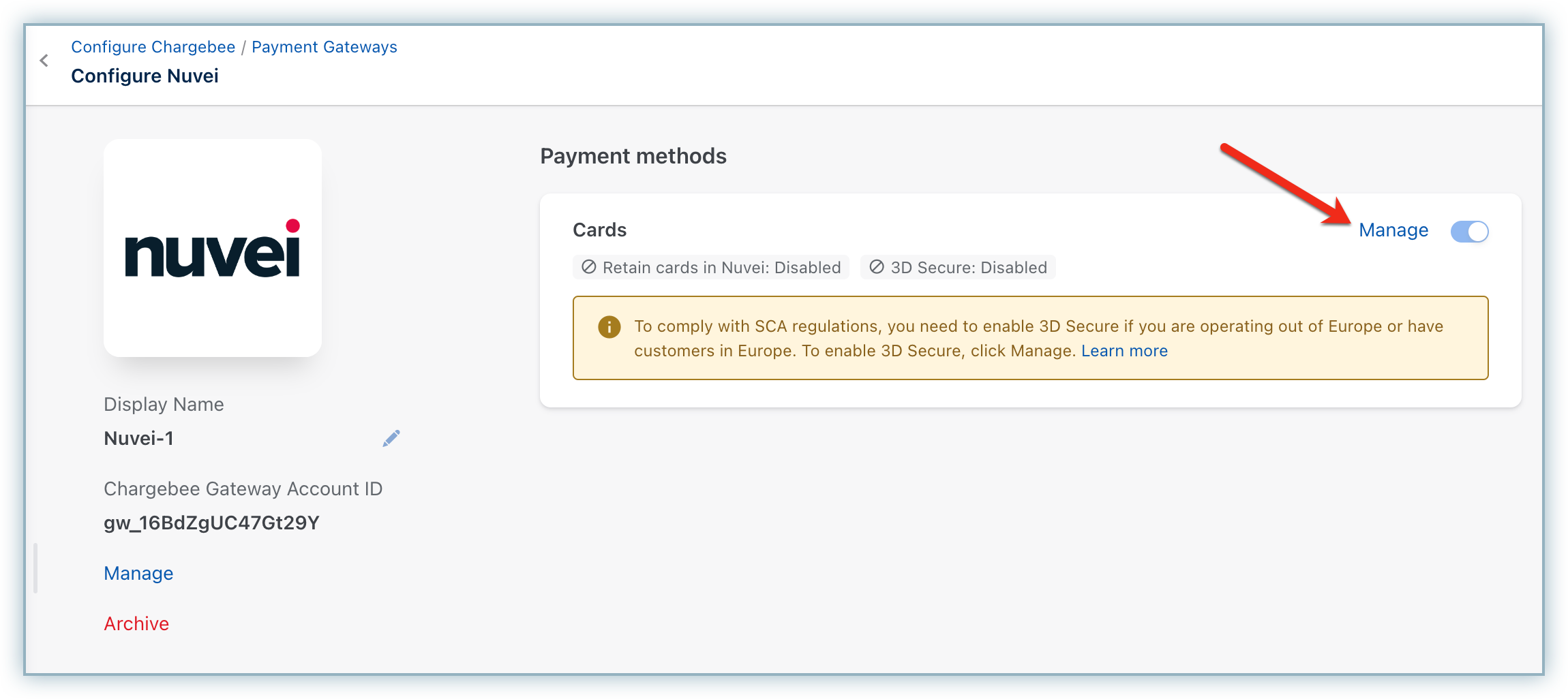Select the gateway ID gw_16BdZgUC47Gt29Y text
The height and width of the screenshot is (699, 1568).
coord(211,523)
